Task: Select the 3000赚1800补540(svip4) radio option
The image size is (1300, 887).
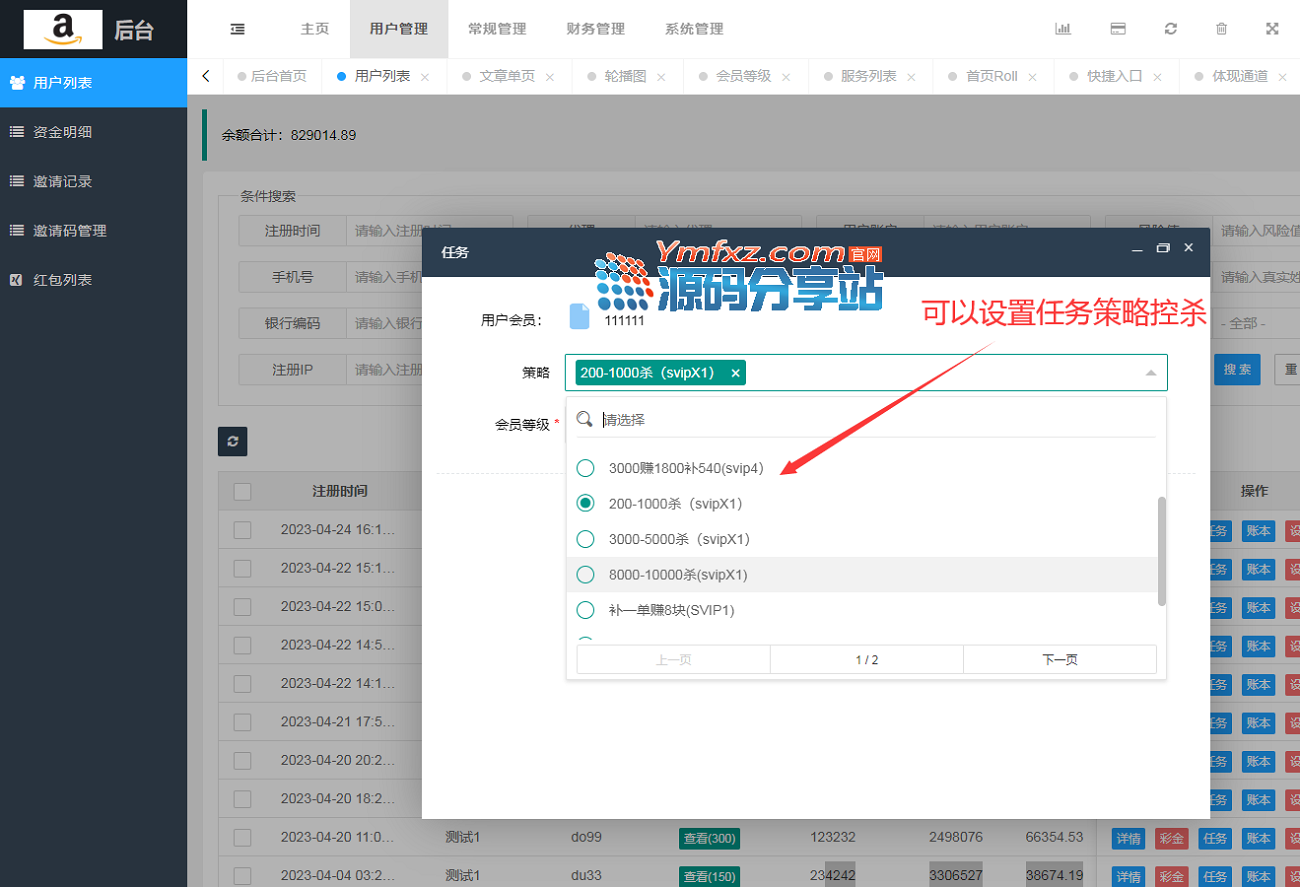Action: pos(586,468)
